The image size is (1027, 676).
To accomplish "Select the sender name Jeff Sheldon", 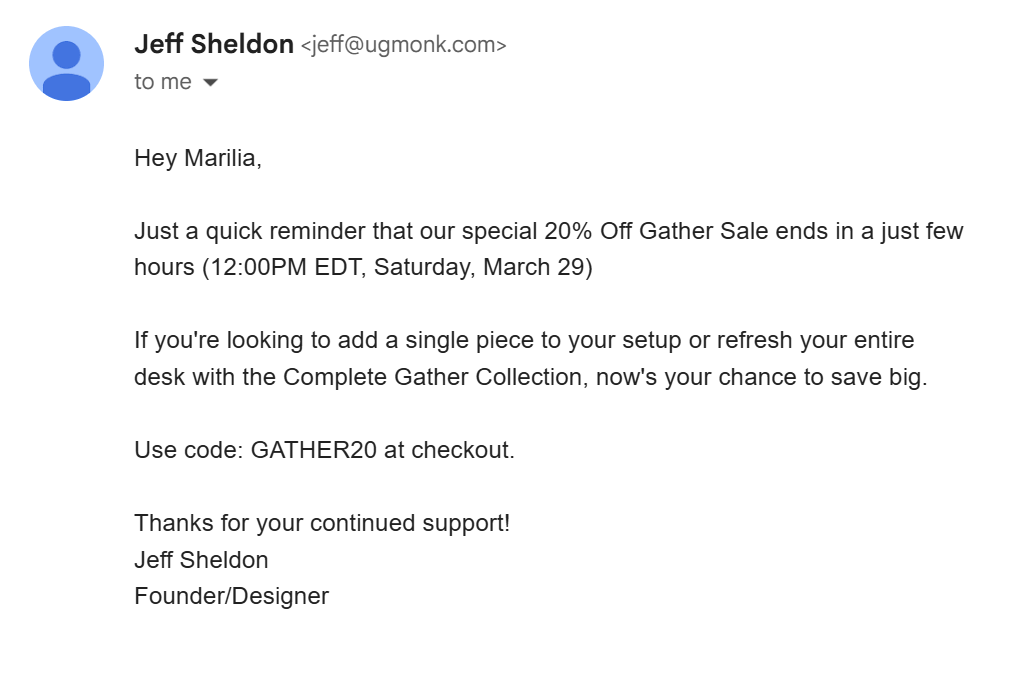I will pyautogui.click(x=214, y=44).
